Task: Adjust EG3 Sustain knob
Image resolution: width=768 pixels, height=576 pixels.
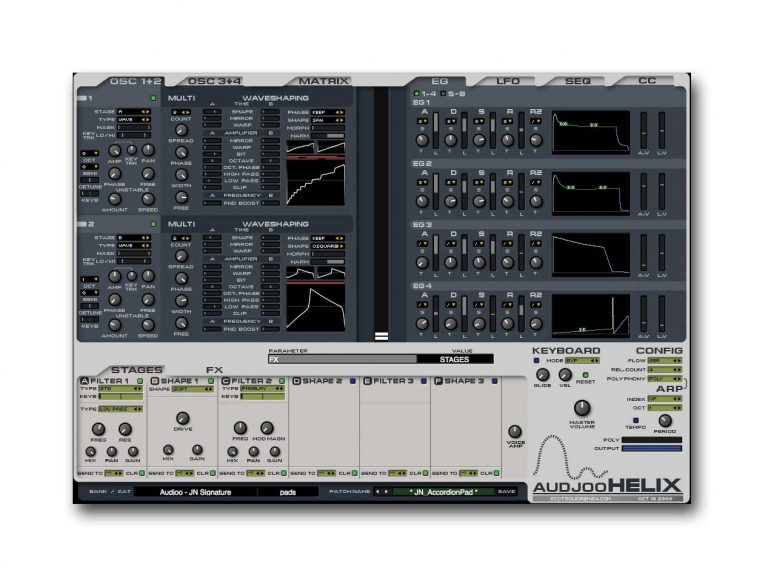Action: point(479,263)
